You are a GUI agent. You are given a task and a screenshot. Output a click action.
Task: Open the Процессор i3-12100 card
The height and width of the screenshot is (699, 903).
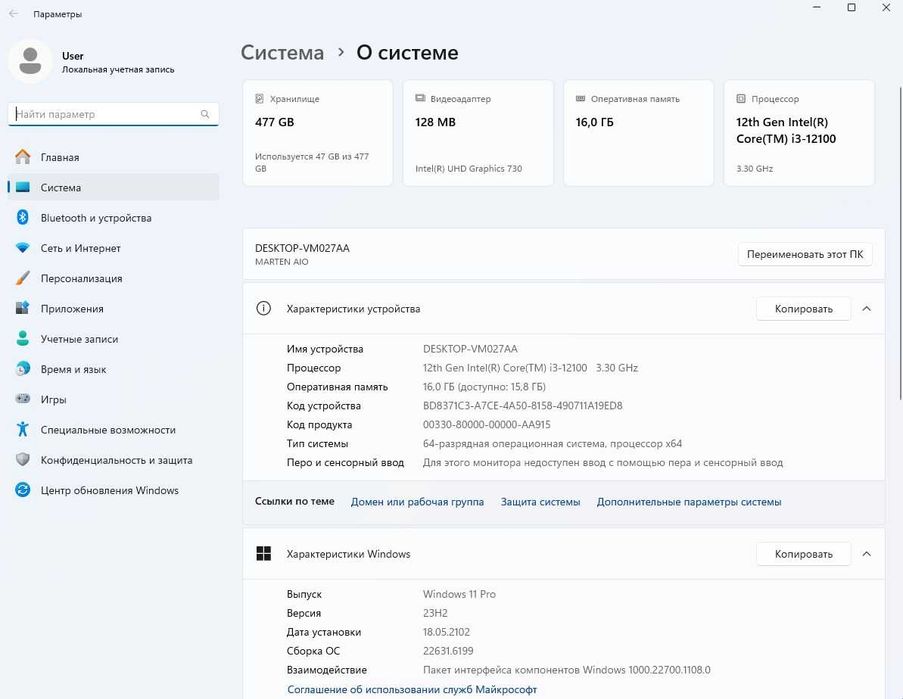(x=799, y=133)
